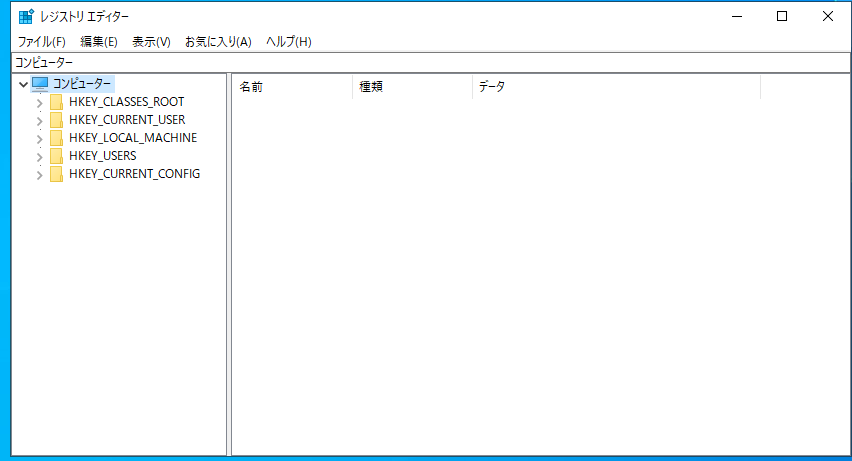The width and height of the screenshot is (852, 461).
Task: Expand the HKEY_CLASSES_ROOT key
Action: [x=40, y=102]
